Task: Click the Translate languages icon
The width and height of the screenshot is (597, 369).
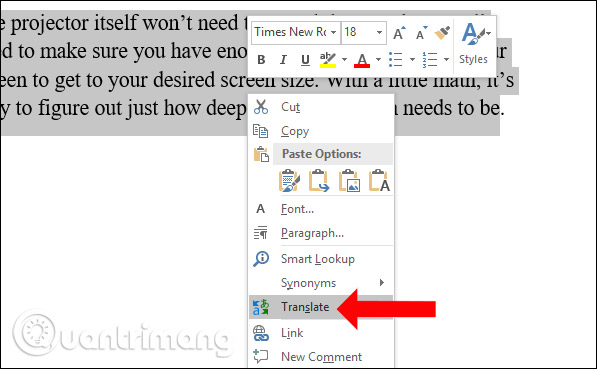Action: [x=261, y=307]
